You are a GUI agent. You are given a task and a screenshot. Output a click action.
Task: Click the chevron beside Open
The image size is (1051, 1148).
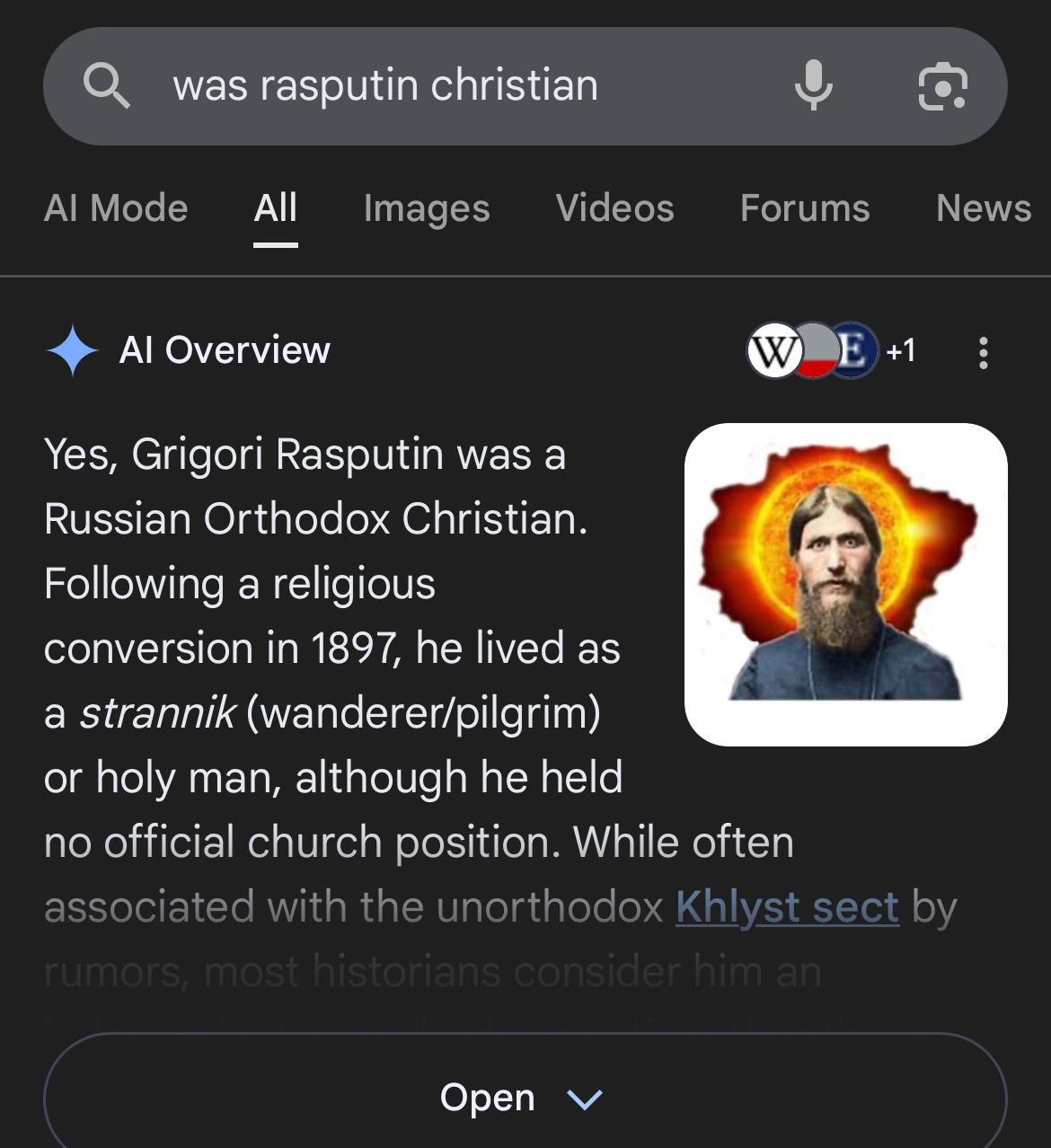(585, 1099)
